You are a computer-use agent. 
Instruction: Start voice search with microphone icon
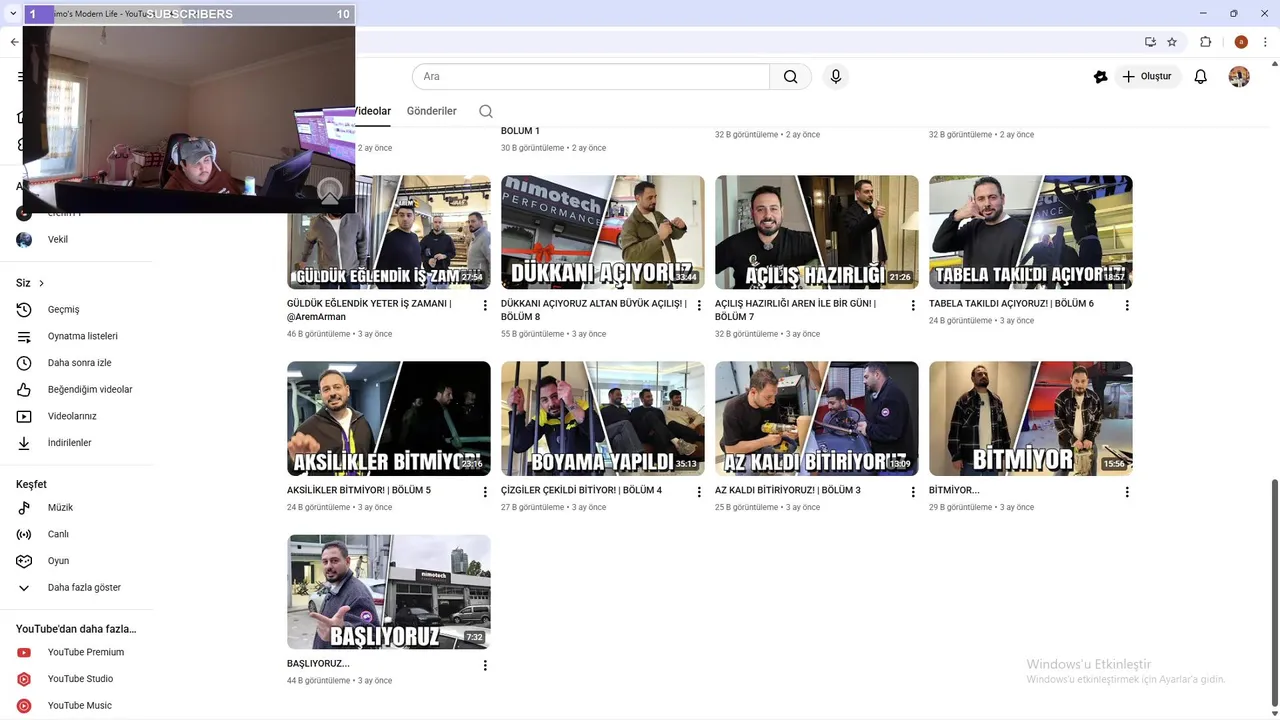click(836, 77)
